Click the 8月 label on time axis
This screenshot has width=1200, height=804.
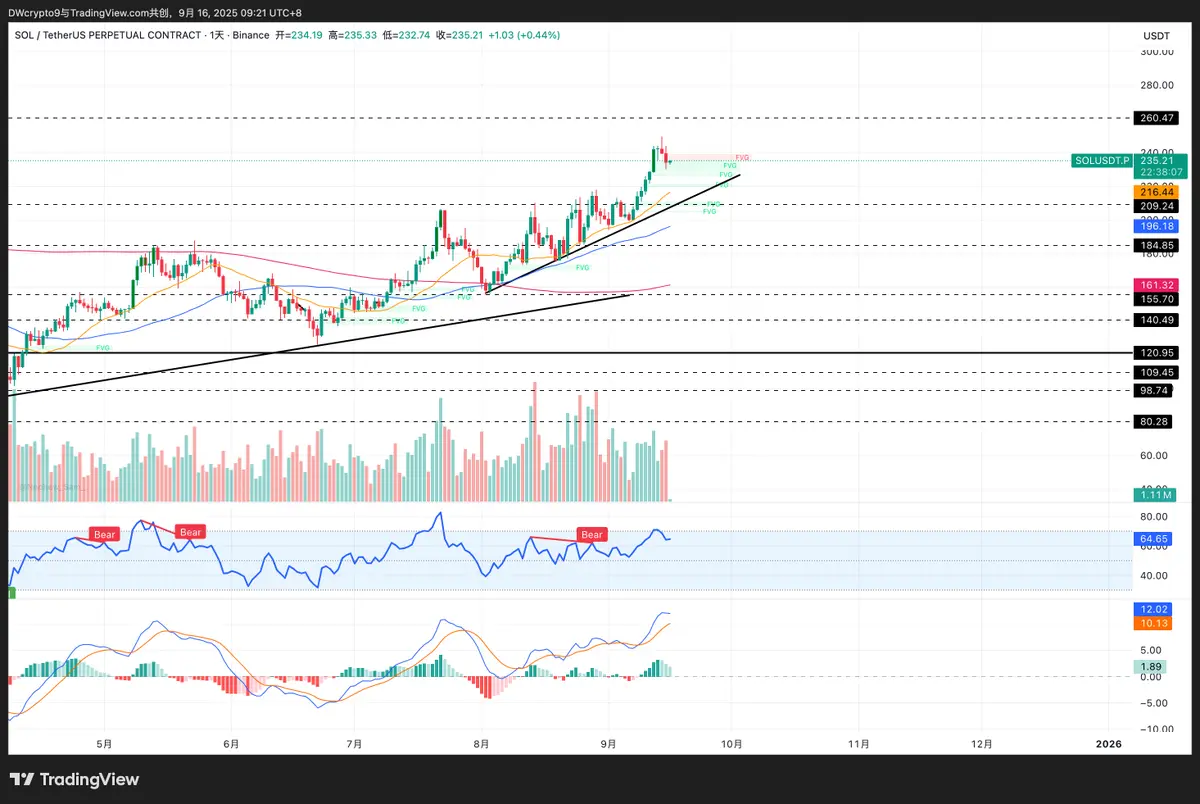click(x=482, y=744)
